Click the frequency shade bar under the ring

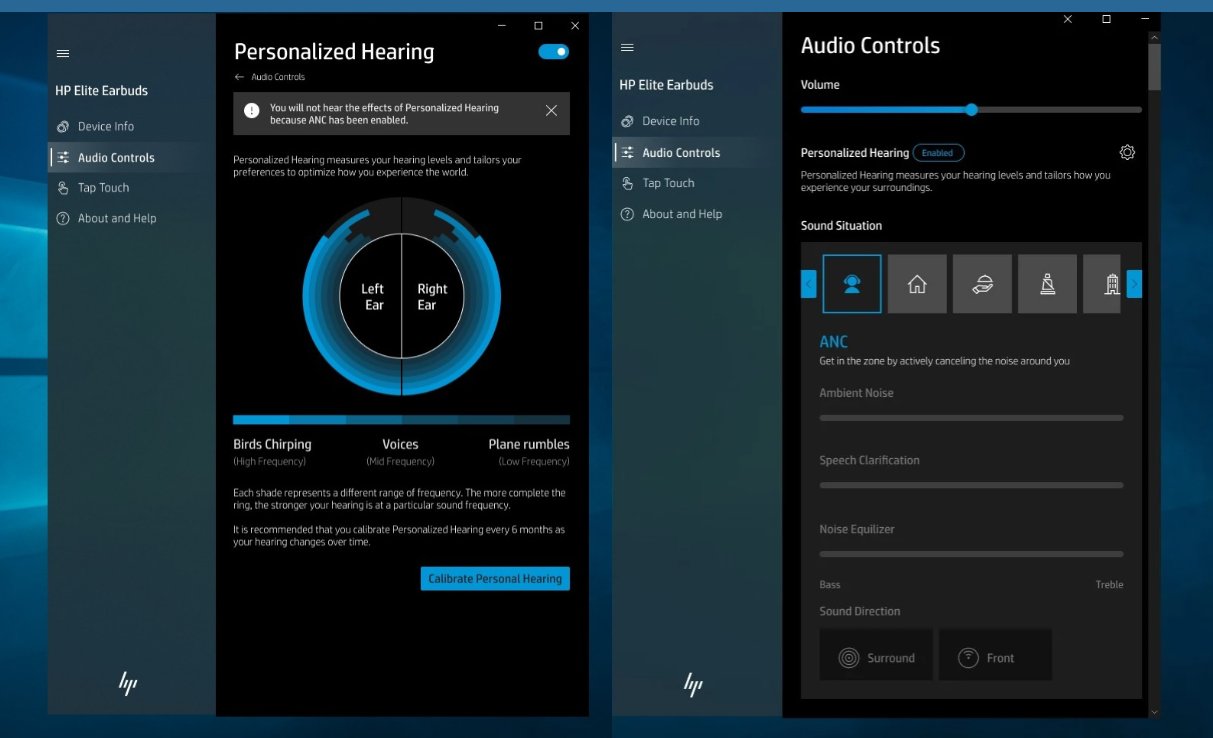[x=401, y=420]
